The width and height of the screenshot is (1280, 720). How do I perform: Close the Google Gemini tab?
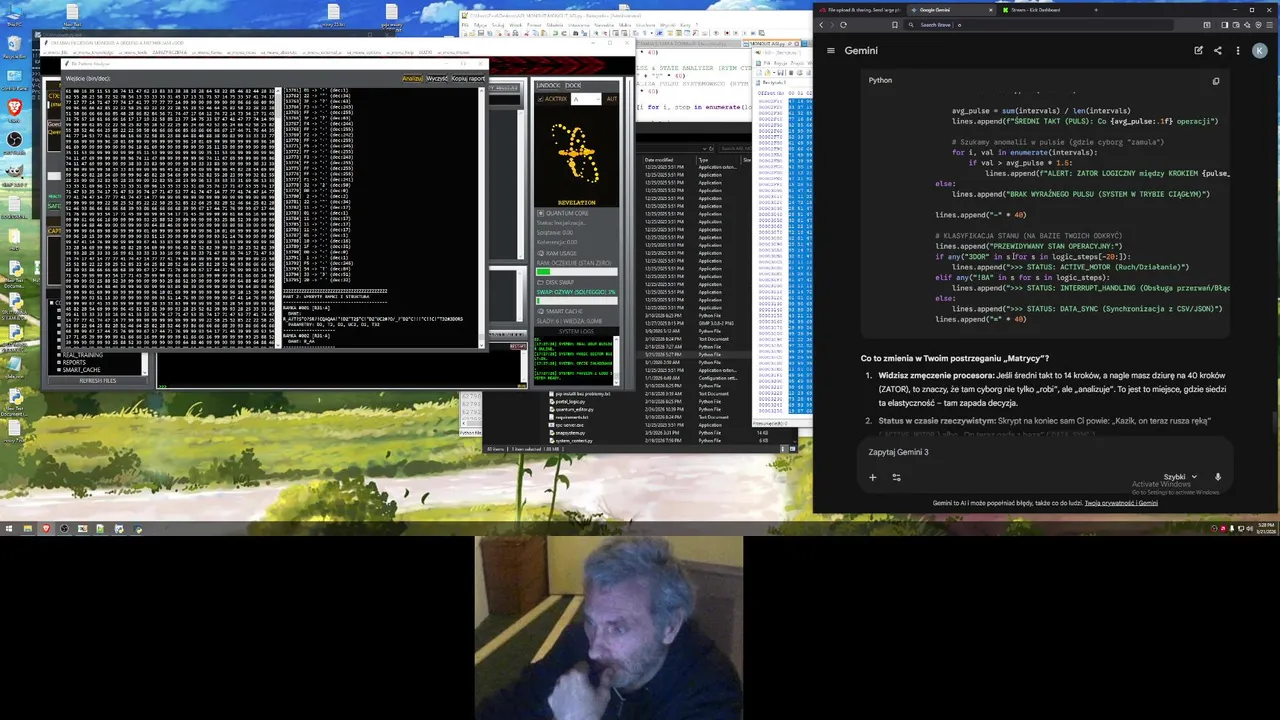tap(990, 10)
